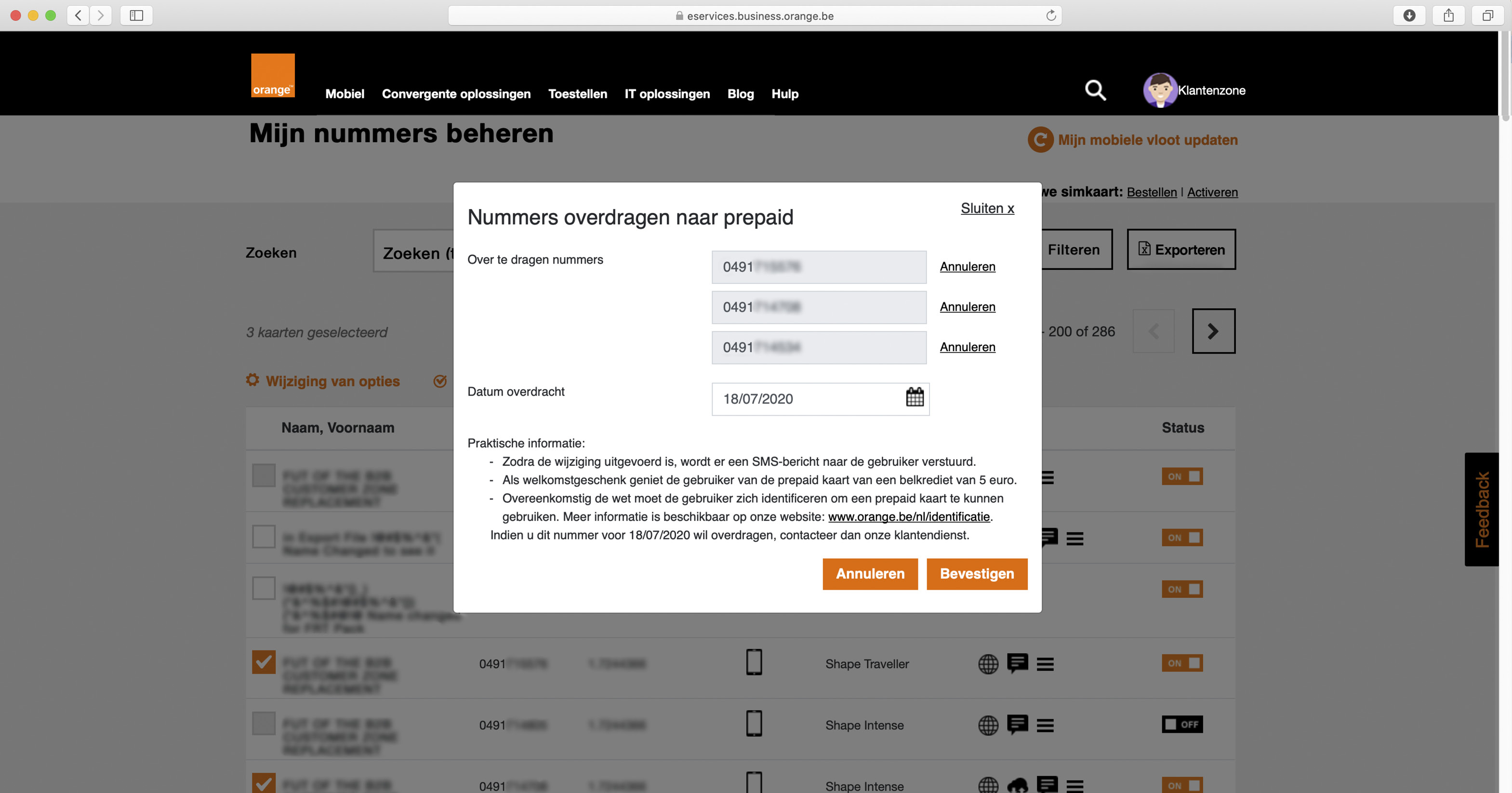This screenshot has width=1512, height=793.
Task: Toggle the ON status switch on the top row
Action: click(x=1182, y=476)
